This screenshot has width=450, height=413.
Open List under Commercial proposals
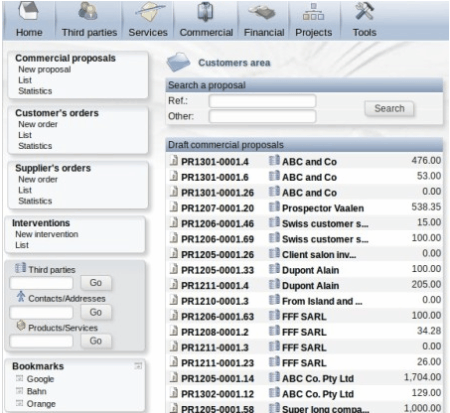(25, 80)
